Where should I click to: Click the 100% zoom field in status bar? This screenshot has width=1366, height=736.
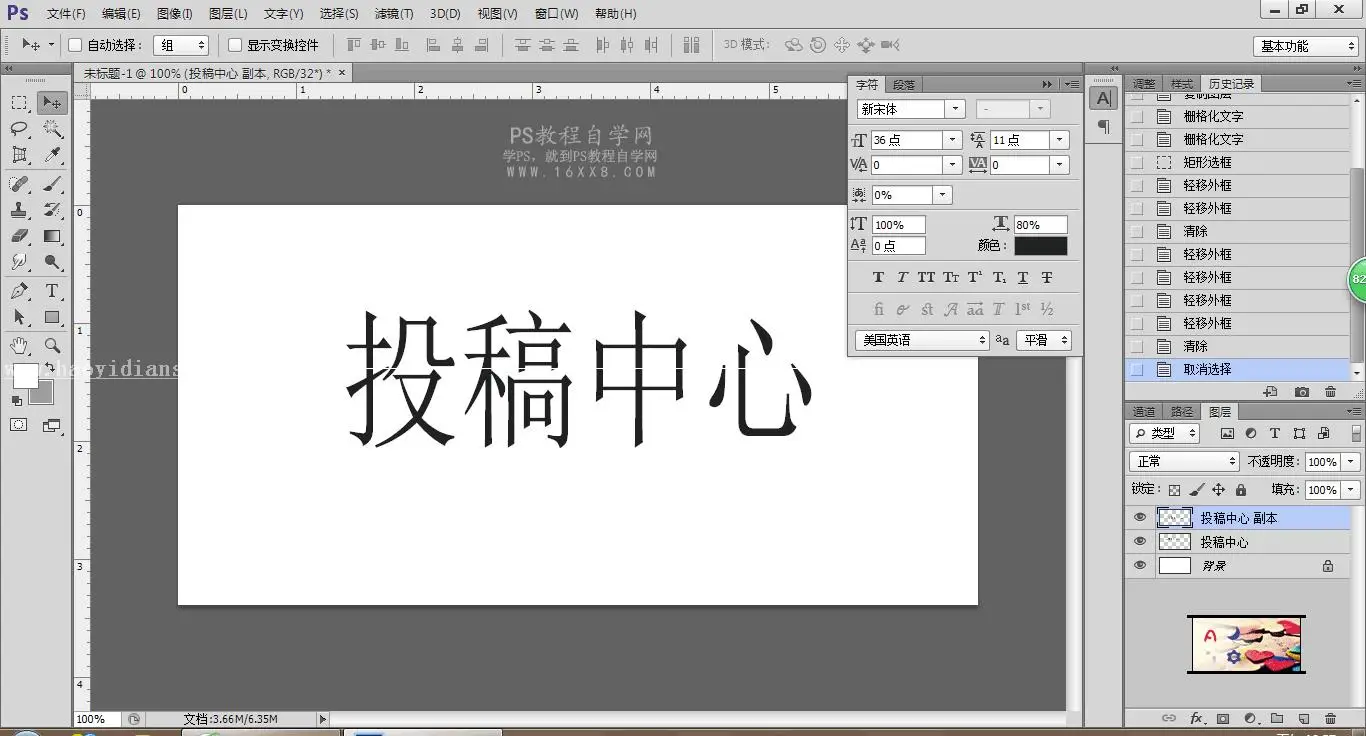coord(97,719)
